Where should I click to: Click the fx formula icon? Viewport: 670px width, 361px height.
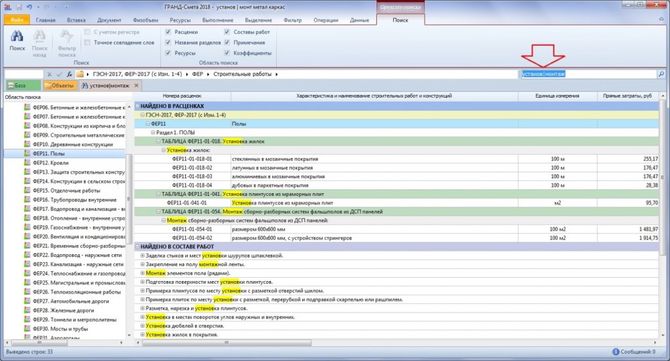69,74
